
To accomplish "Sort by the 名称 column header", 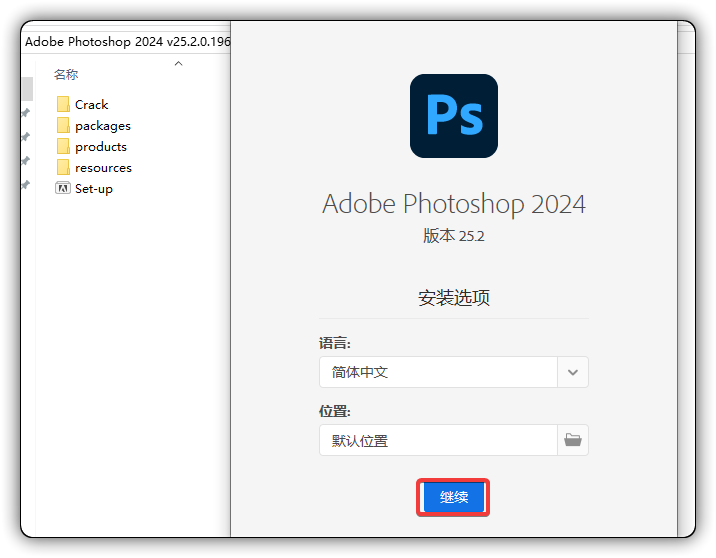I will [x=66, y=74].
